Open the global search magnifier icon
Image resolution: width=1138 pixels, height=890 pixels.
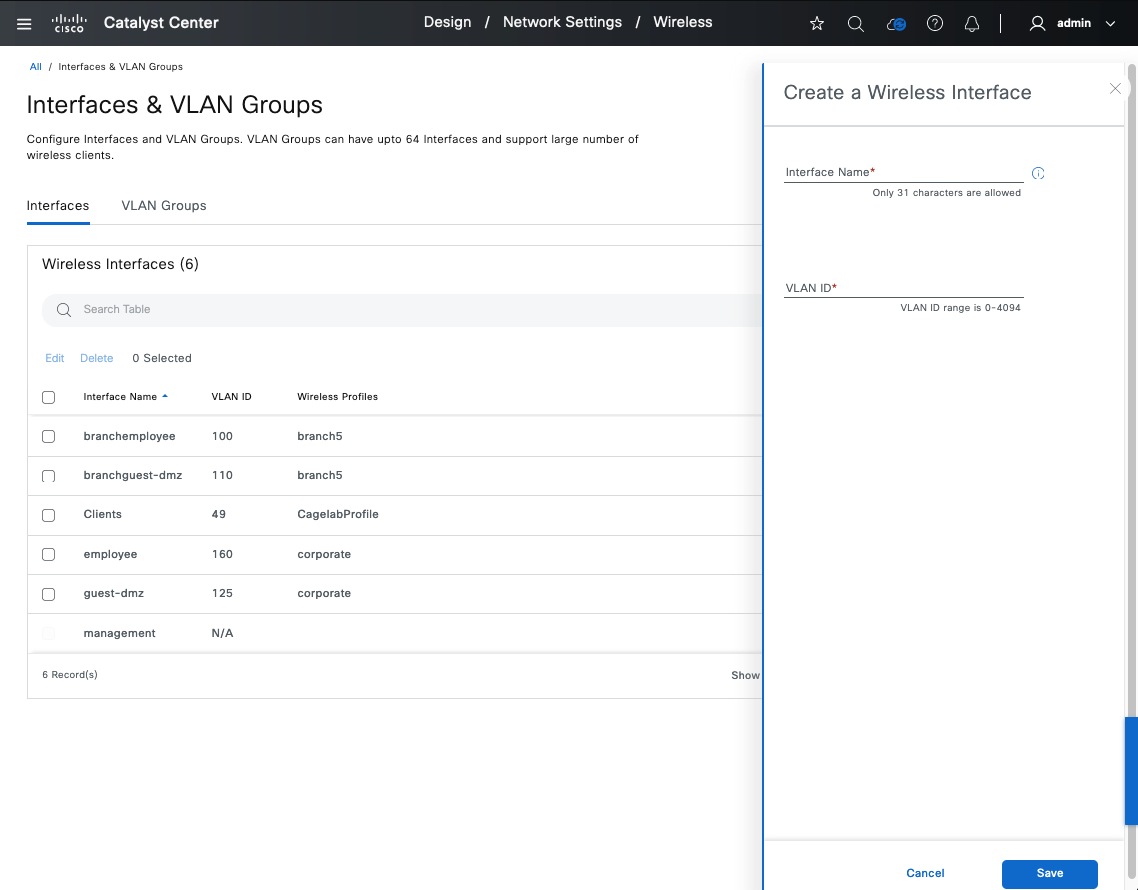pyautogui.click(x=856, y=23)
